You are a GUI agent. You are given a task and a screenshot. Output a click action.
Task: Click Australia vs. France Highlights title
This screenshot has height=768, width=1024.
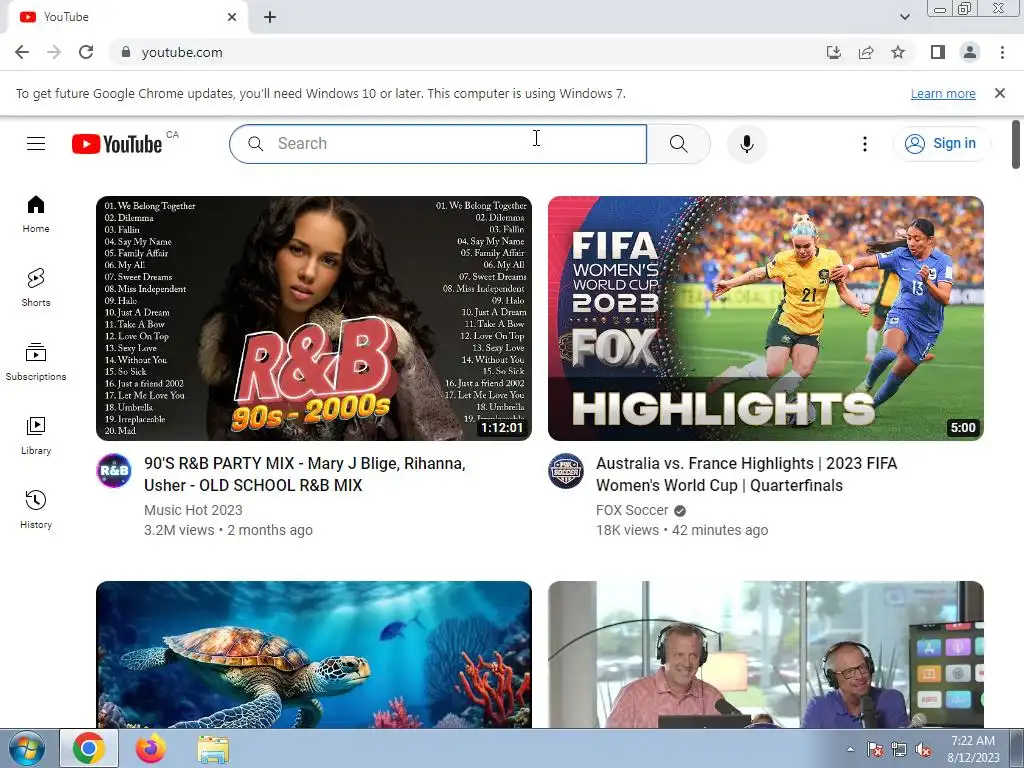click(x=746, y=474)
